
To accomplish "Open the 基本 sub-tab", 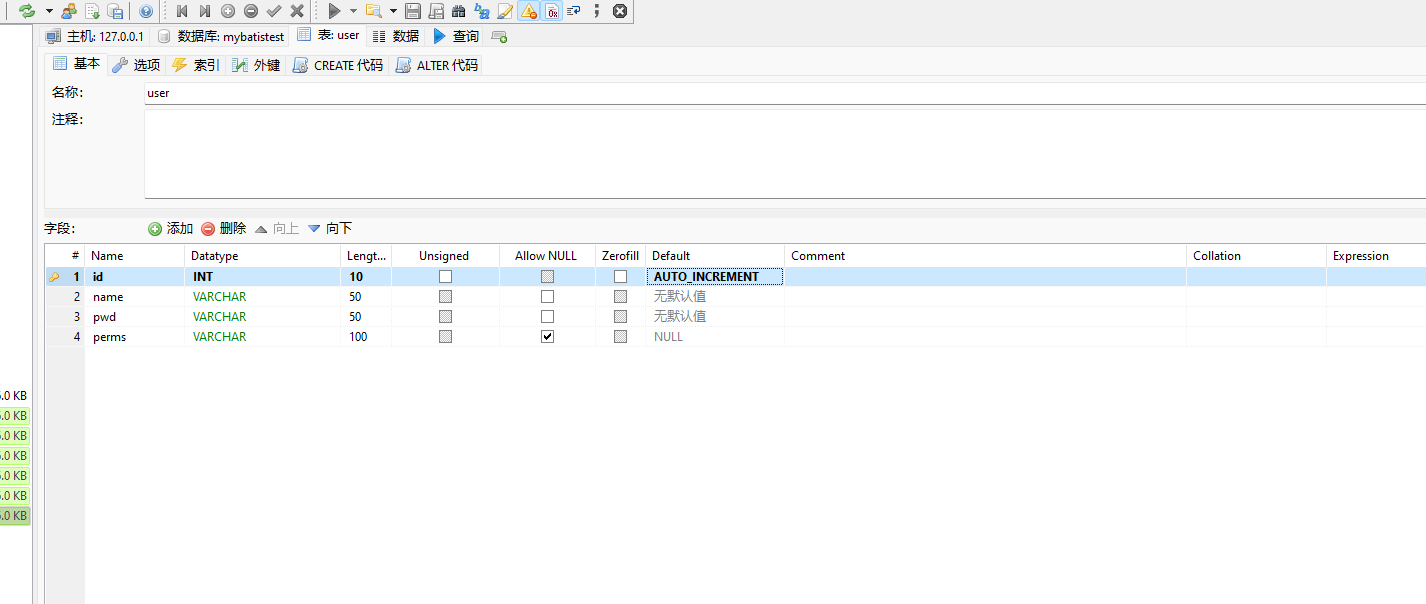I will [77, 63].
